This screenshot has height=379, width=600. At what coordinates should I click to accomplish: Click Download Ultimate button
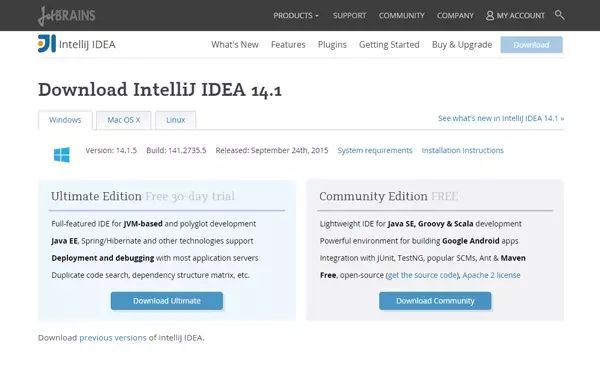click(x=167, y=301)
